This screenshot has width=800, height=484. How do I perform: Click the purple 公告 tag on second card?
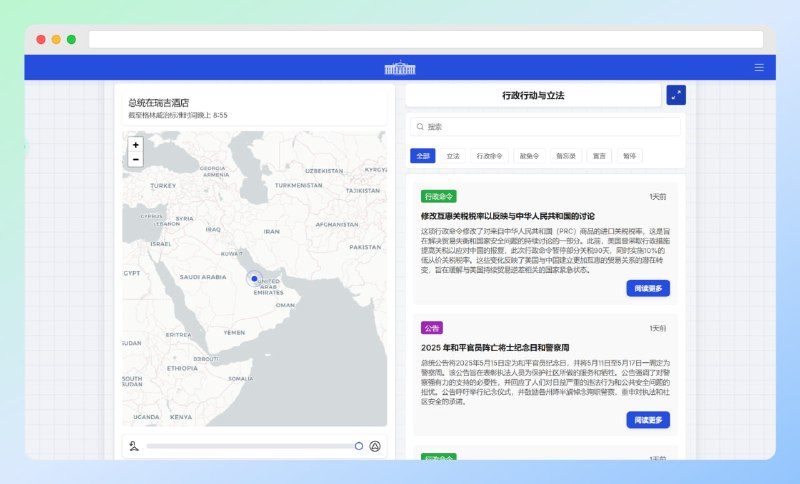coord(432,328)
